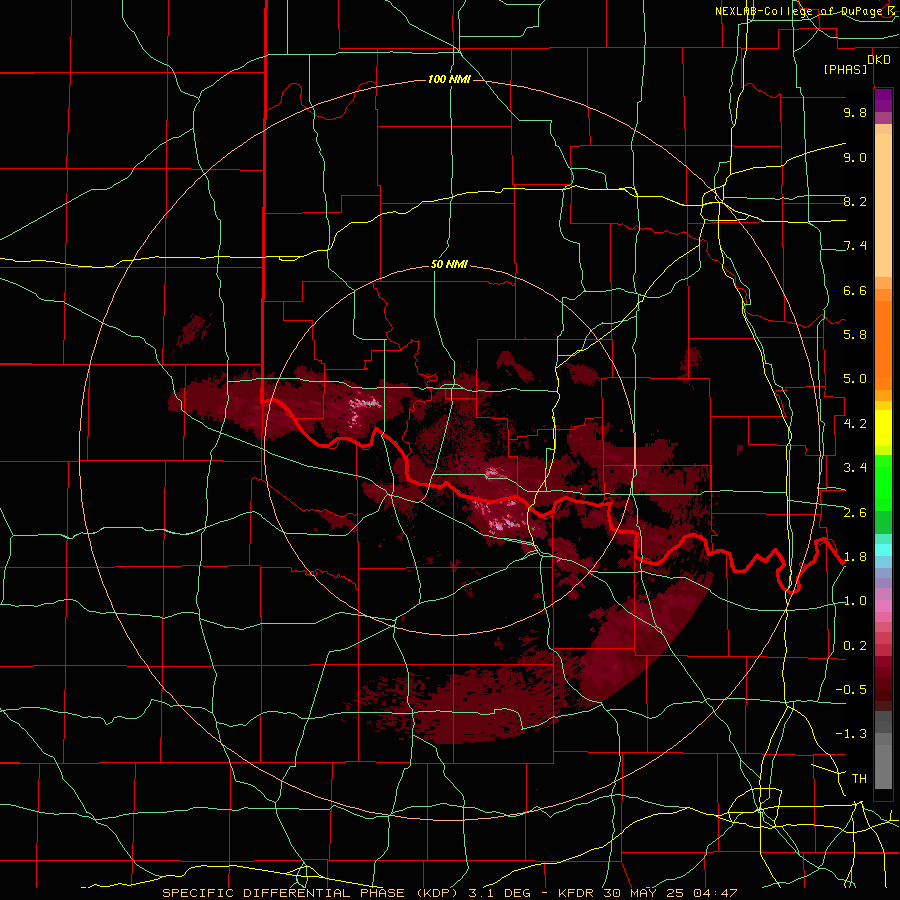The width and height of the screenshot is (900, 900).
Task: Click the 4.2 legend value
Action: click(x=855, y=424)
